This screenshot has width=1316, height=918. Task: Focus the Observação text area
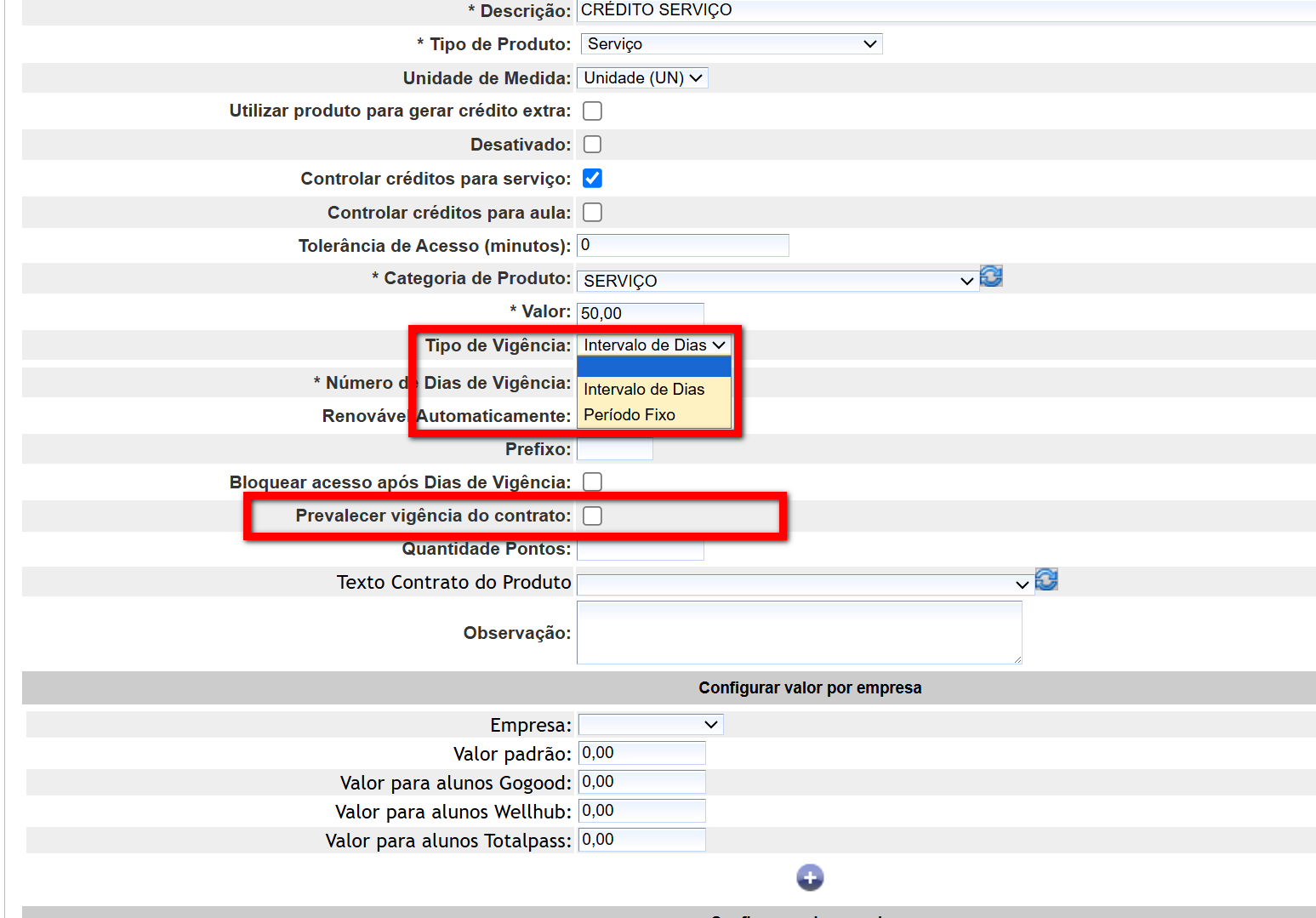pyautogui.click(x=799, y=632)
